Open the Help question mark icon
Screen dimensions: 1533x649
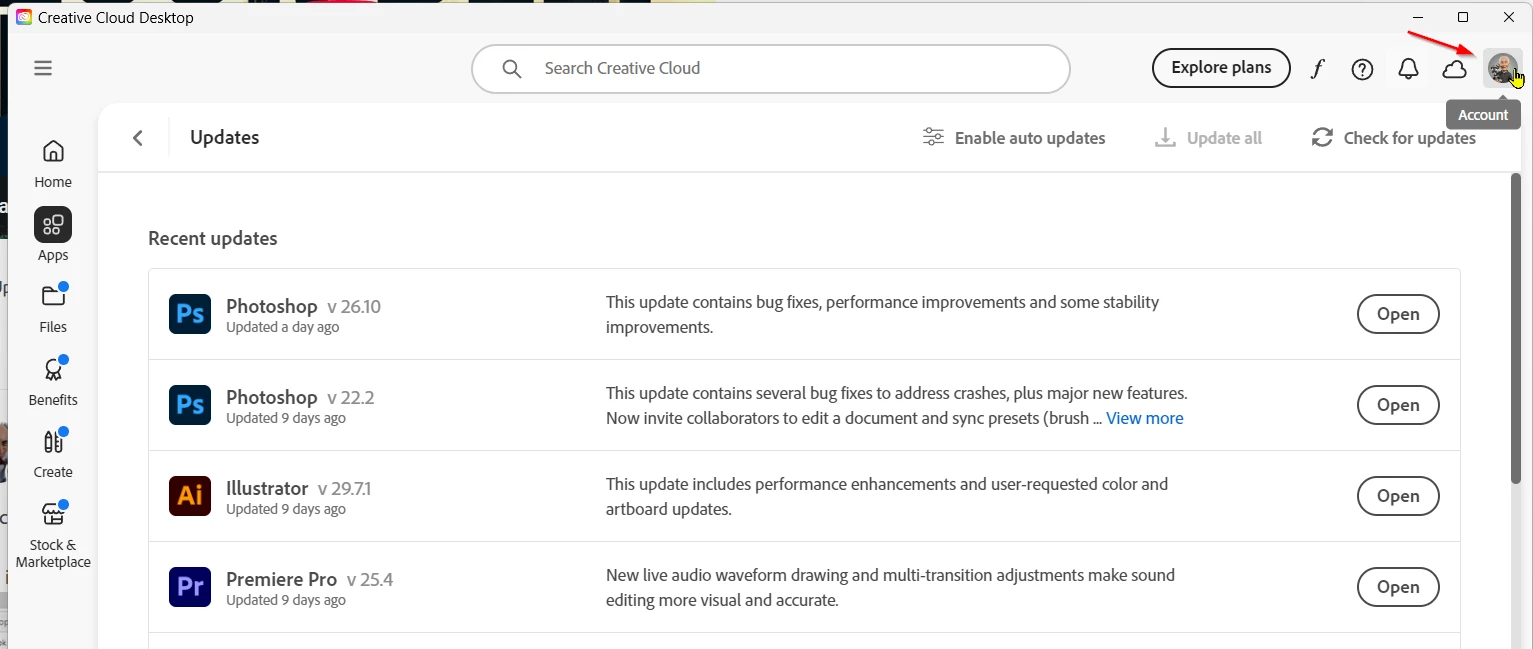[x=1362, y=69]
